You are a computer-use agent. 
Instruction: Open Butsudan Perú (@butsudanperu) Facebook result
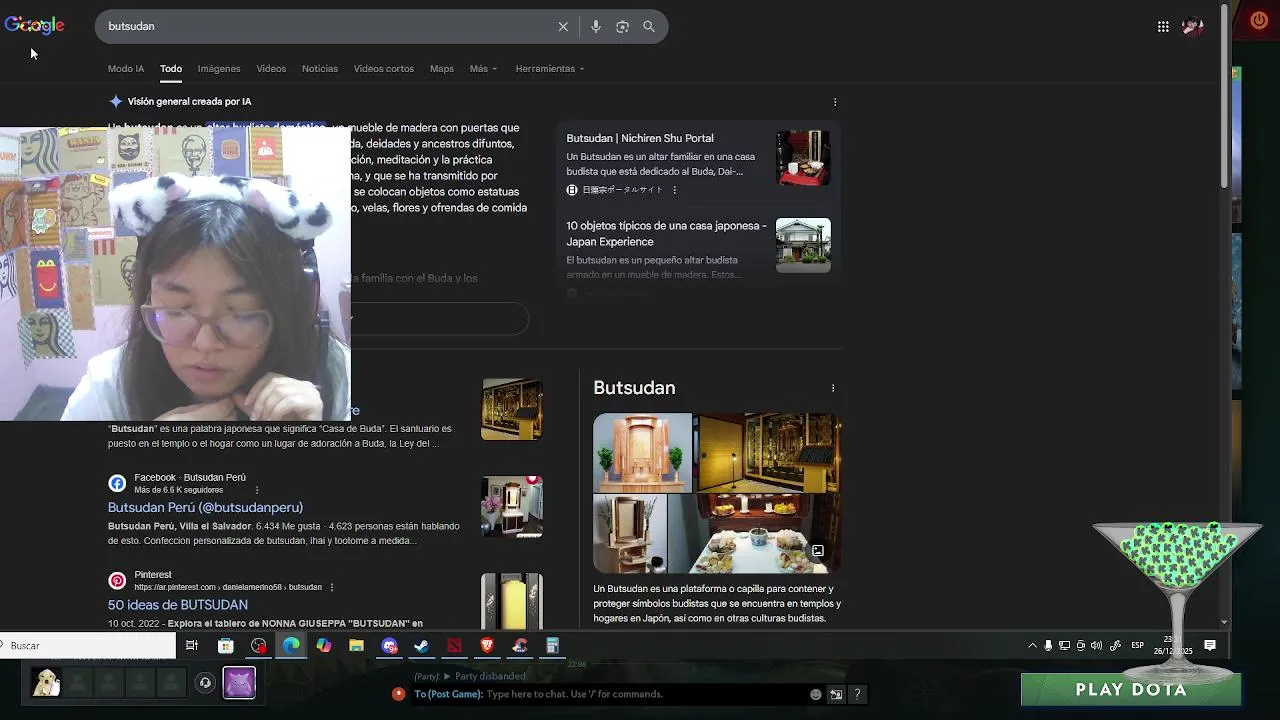pos(205,507)
